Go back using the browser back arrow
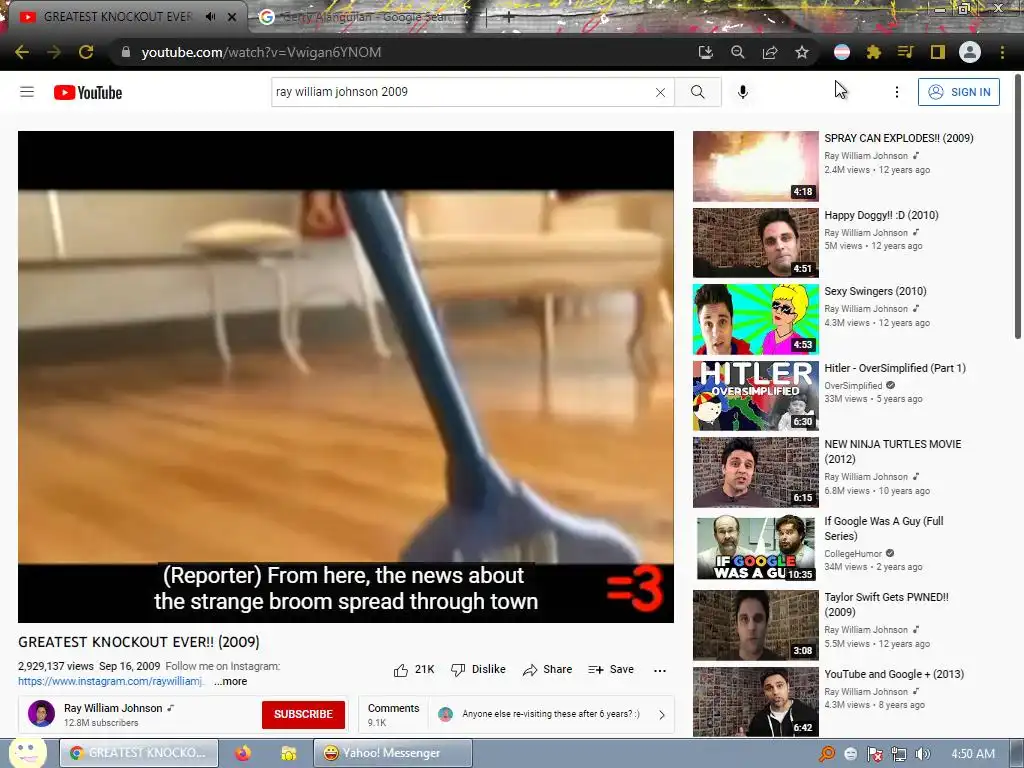The image size is (1024, 768). tap(22, 52)
